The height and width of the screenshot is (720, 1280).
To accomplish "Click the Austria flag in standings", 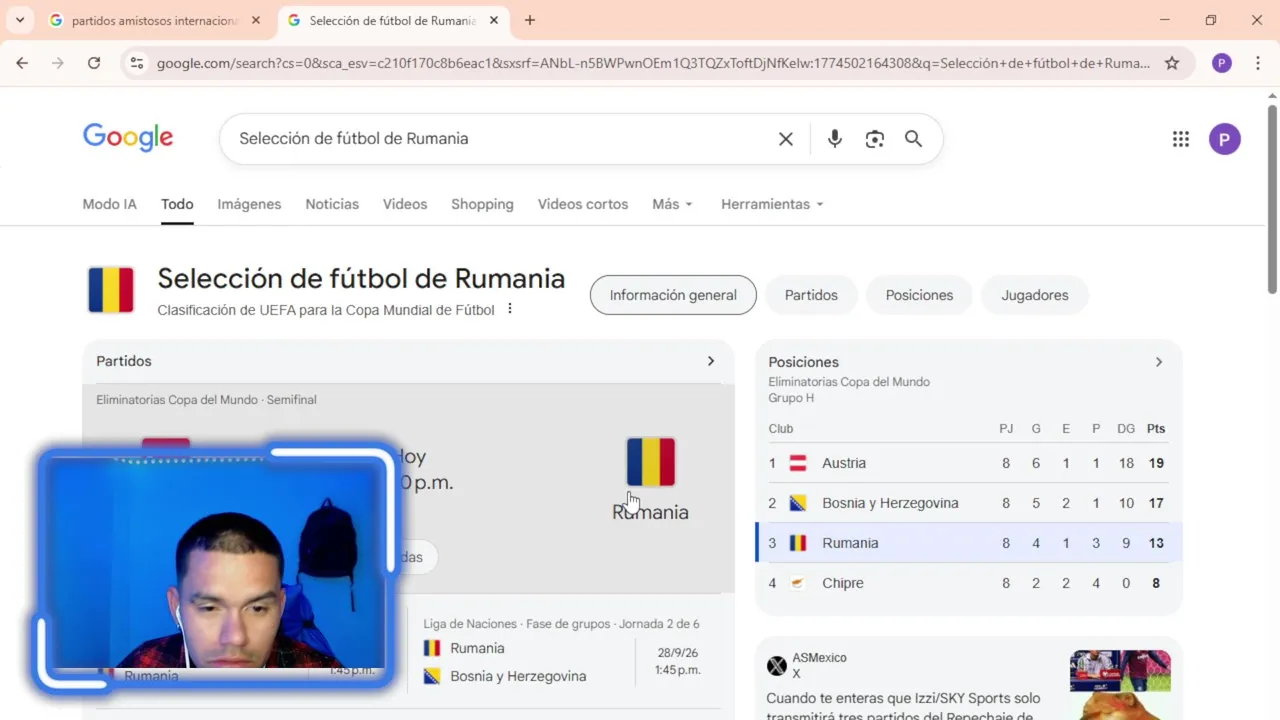I will tap(798, 463).
